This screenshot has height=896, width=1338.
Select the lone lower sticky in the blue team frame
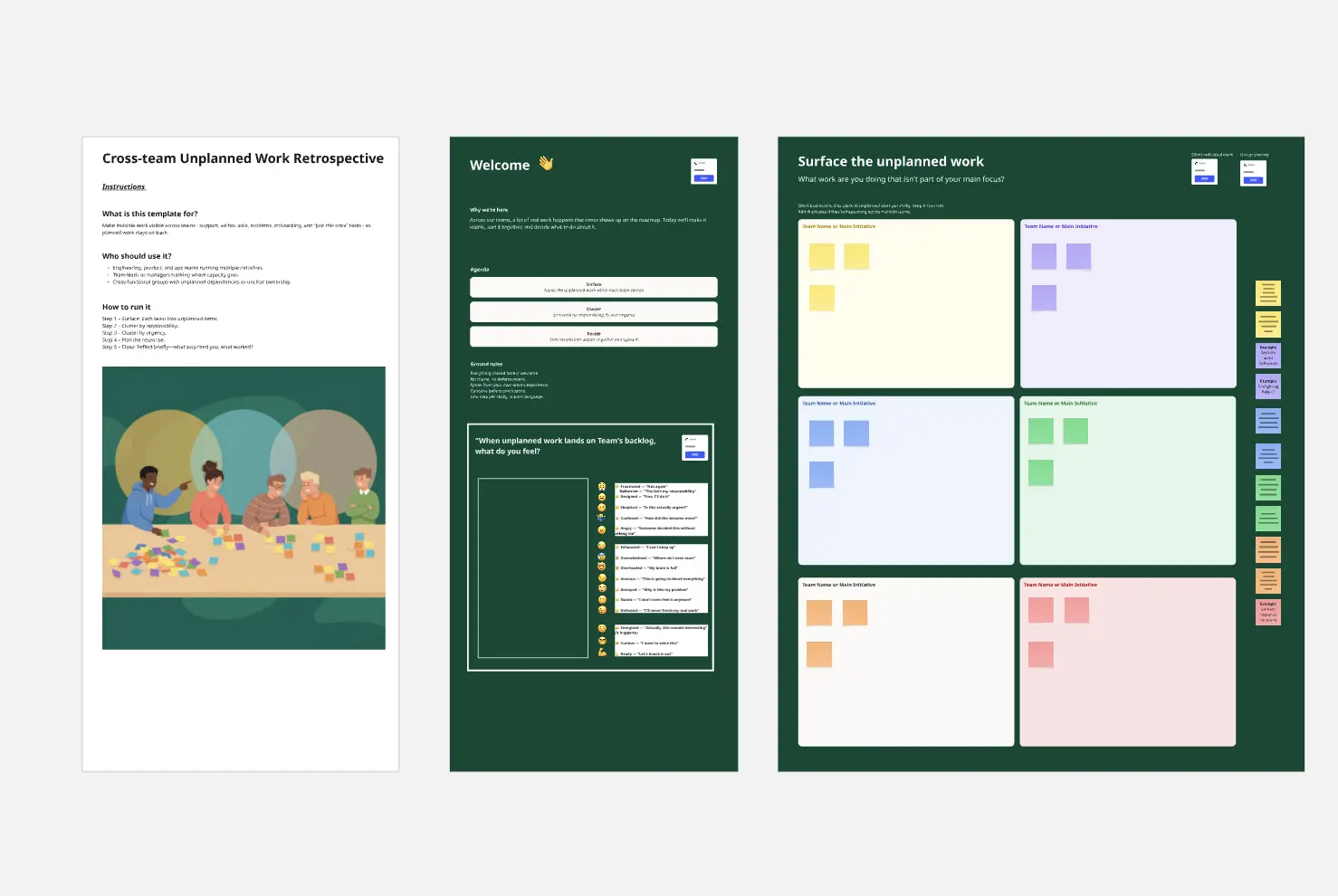(822, 474)
